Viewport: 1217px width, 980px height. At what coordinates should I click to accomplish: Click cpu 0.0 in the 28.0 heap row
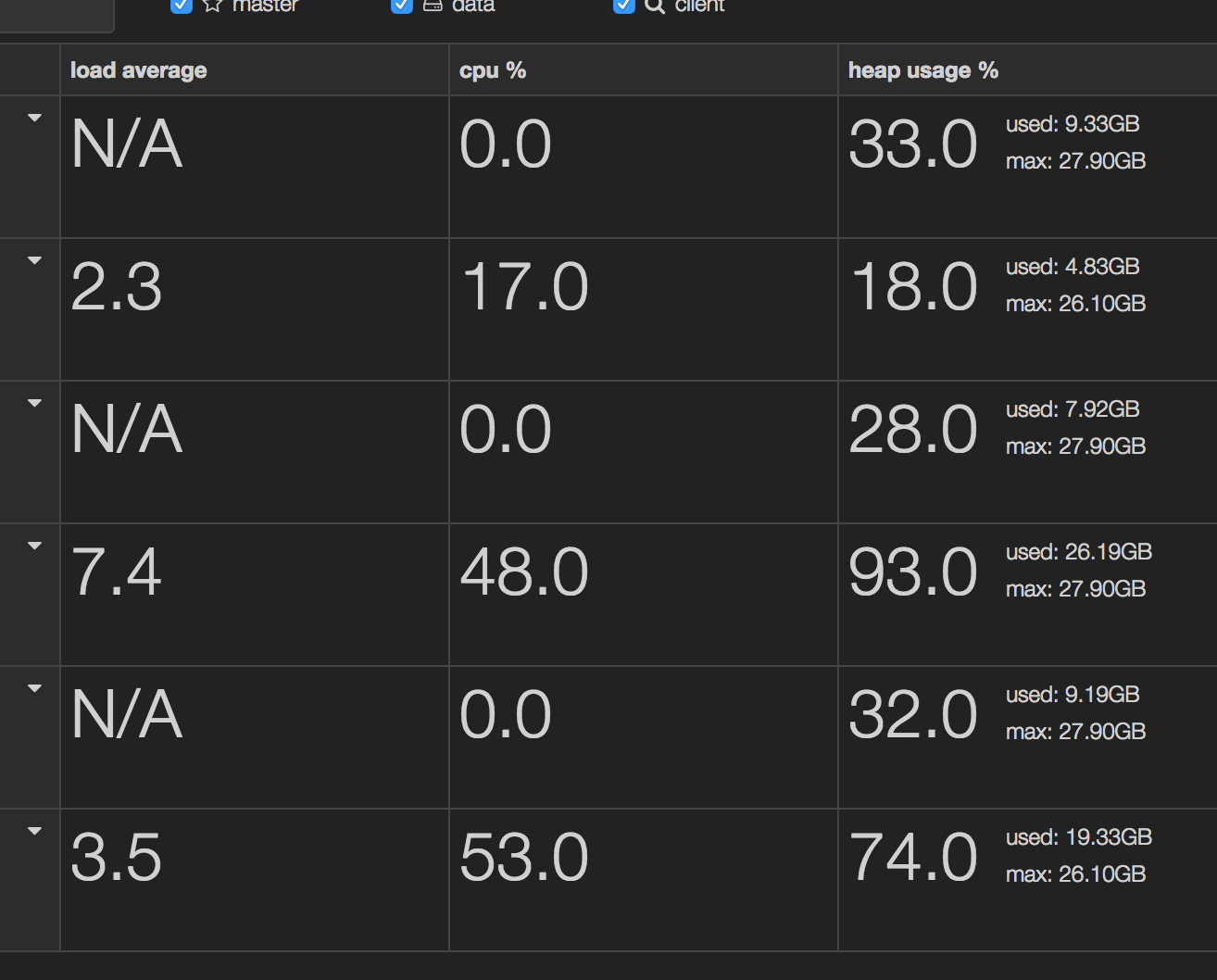(506, 429)
